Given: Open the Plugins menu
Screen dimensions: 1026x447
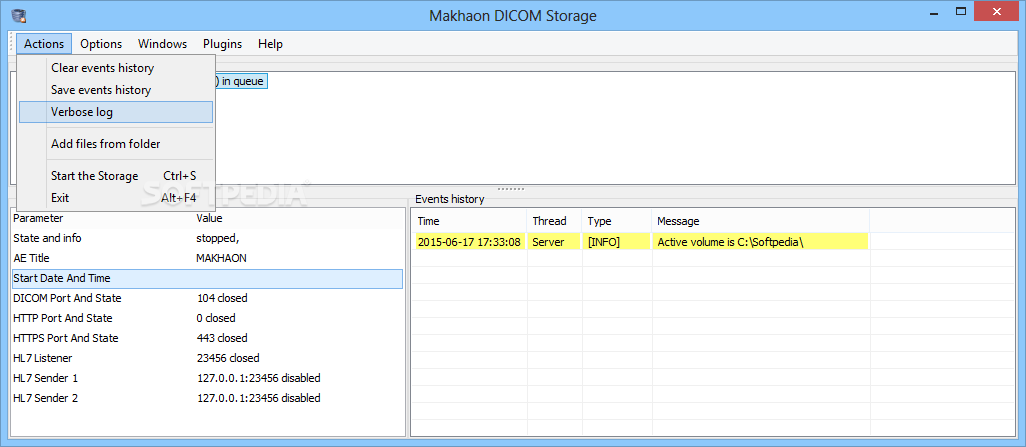Looking at the screenshot, I should coord(222,44).
